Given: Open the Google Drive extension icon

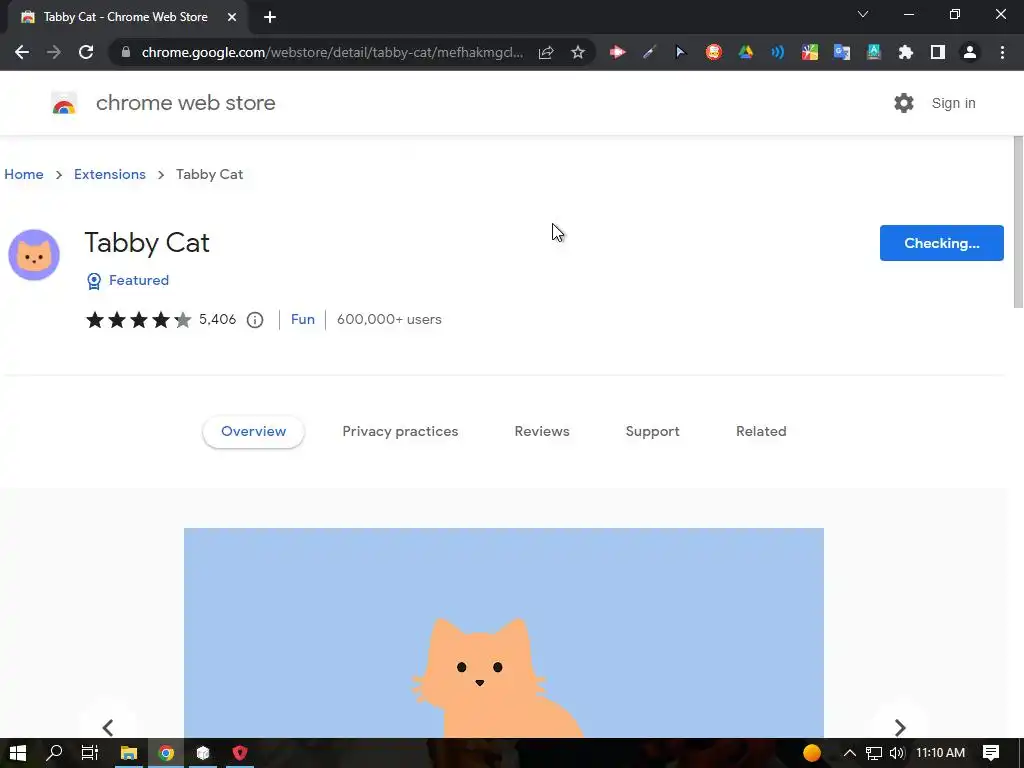Looking at the screenshot, I should [x=745, y=52].
